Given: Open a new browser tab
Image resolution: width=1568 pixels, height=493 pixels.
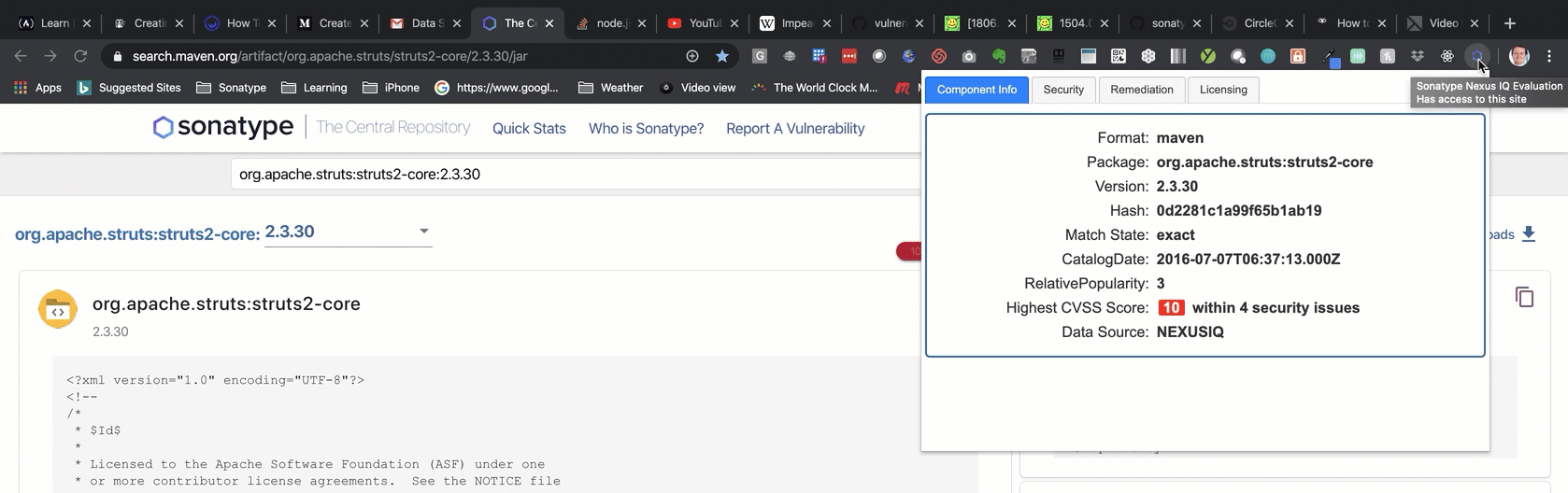Looking at the screenshot, I should point(1510,23).
